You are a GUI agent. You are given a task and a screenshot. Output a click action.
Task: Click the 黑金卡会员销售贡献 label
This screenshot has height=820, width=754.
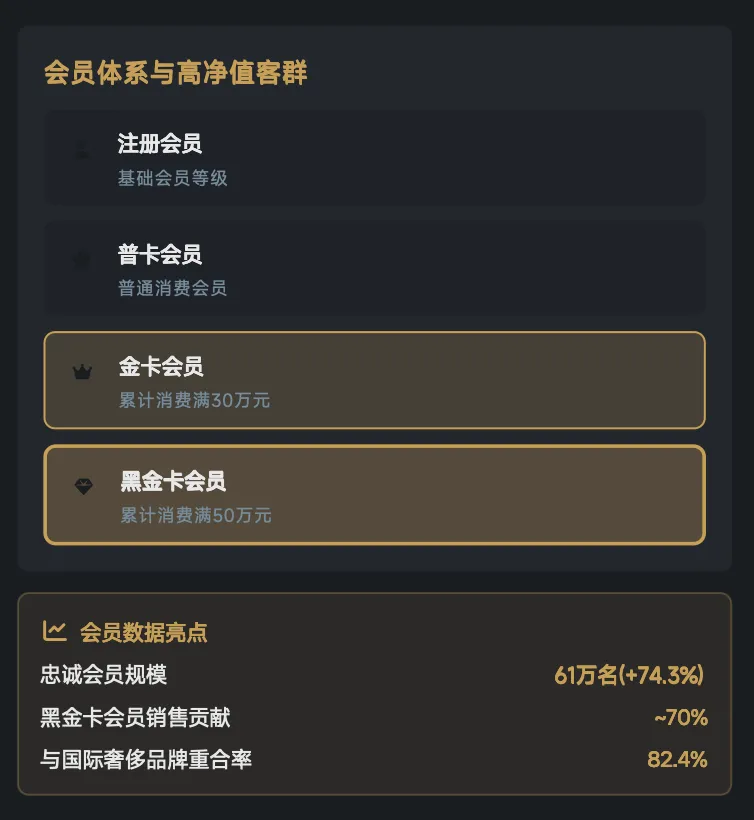136,718
